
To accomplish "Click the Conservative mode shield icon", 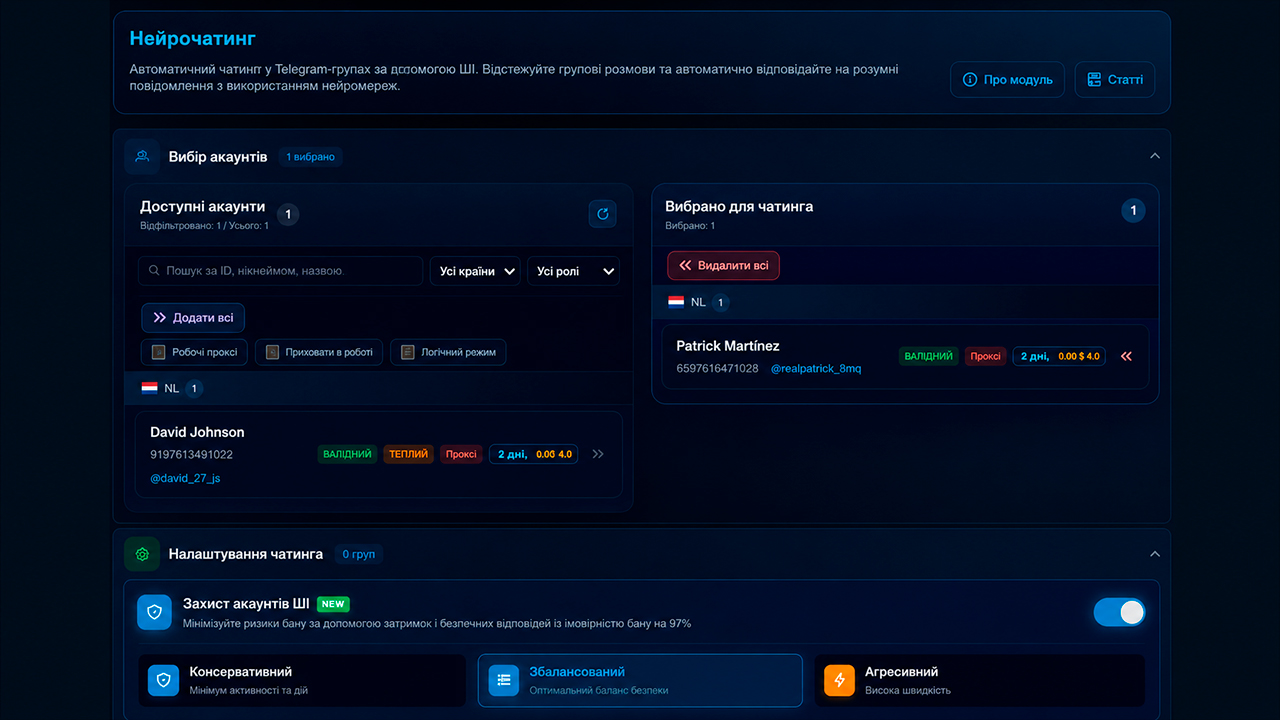I will click(163, 680).
